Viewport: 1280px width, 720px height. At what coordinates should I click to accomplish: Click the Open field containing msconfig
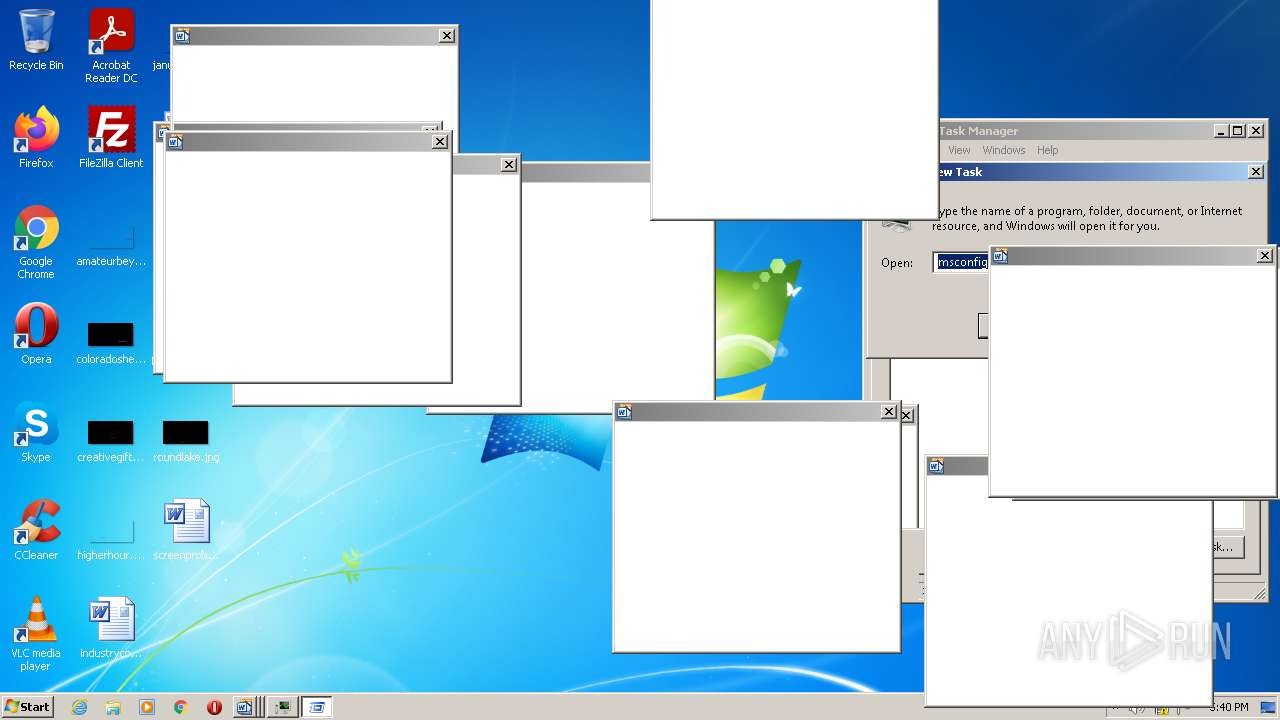point(961,262)
